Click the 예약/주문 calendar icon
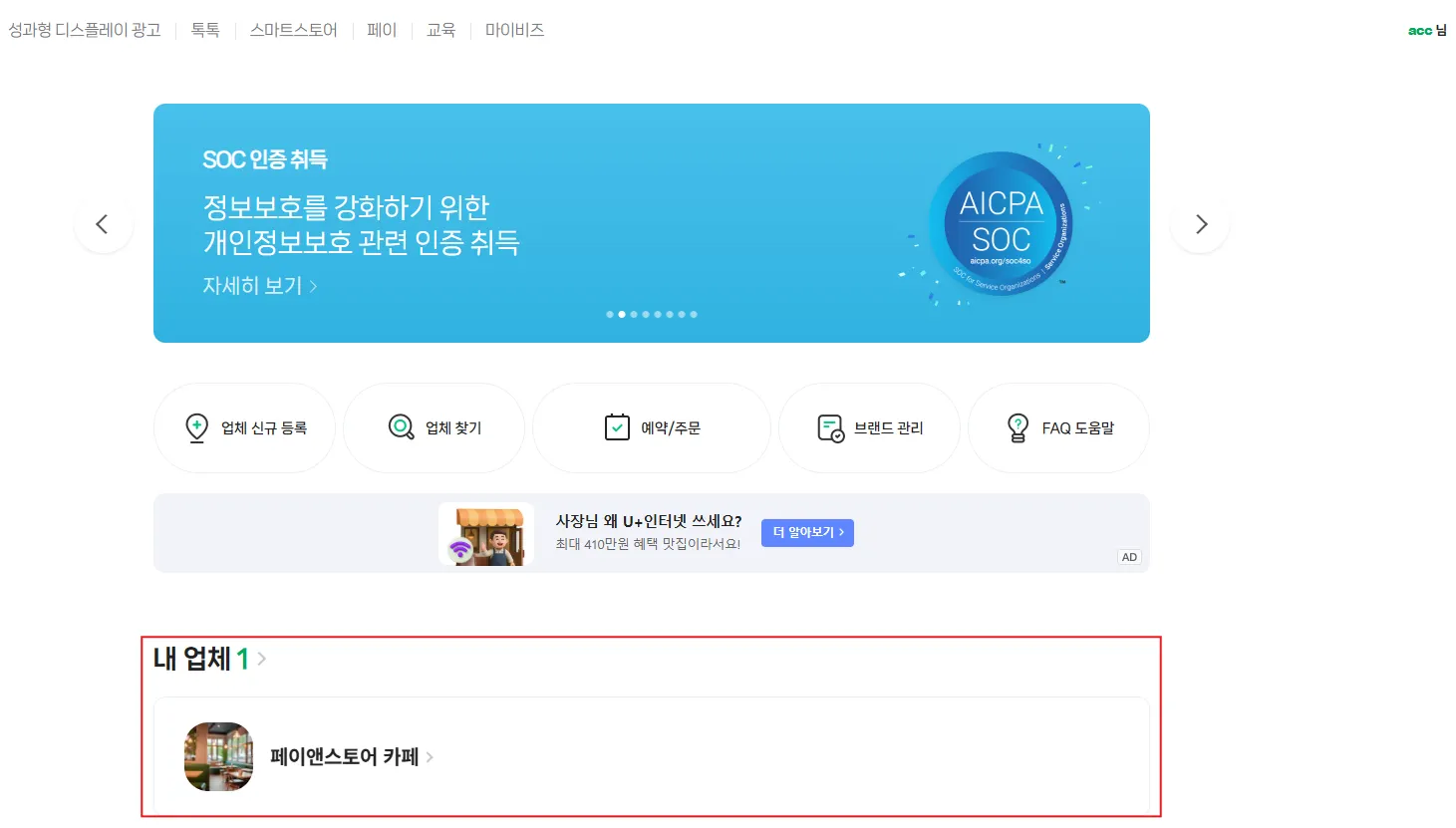Image resolution: width=1456 pixels, height=828 pixels. tap(617, 427)
